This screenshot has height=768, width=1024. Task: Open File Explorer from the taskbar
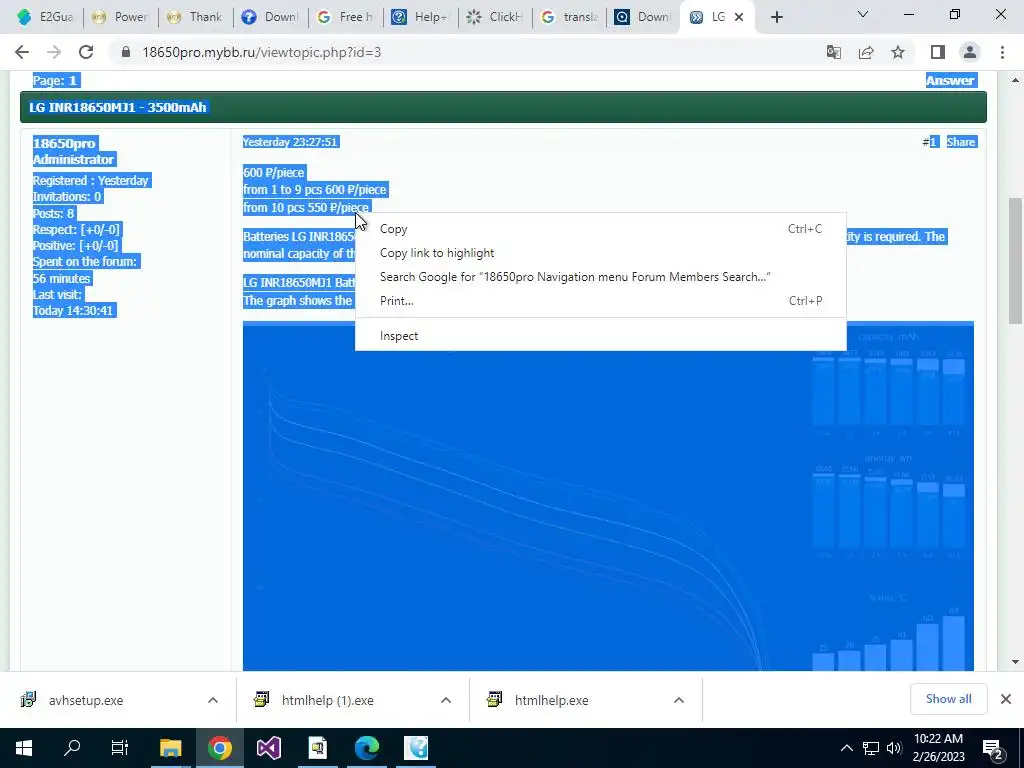coord(170,748)
